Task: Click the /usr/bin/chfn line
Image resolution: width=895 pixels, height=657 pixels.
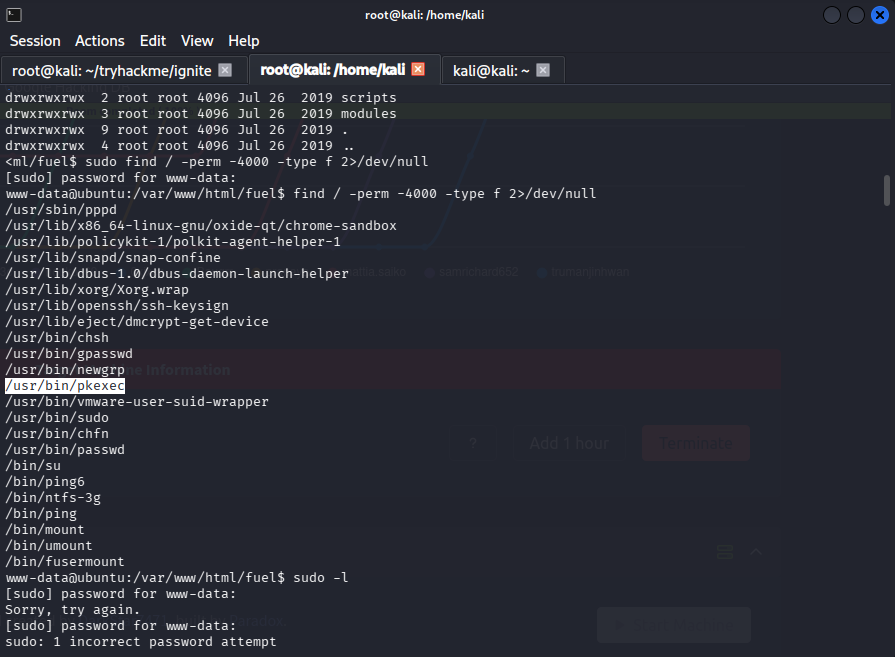Action: pos(57,434)
